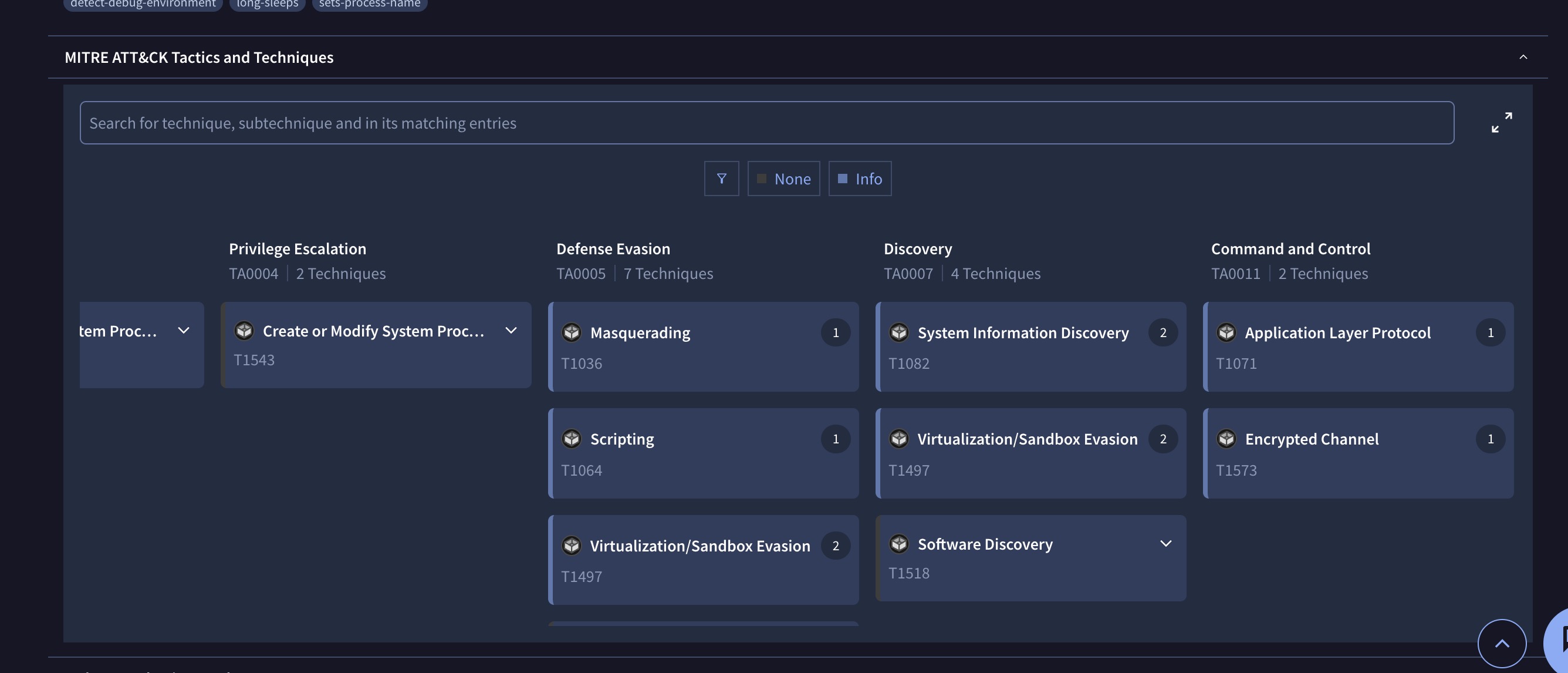Click Masquerading technique cube icon

pos(571,332)
